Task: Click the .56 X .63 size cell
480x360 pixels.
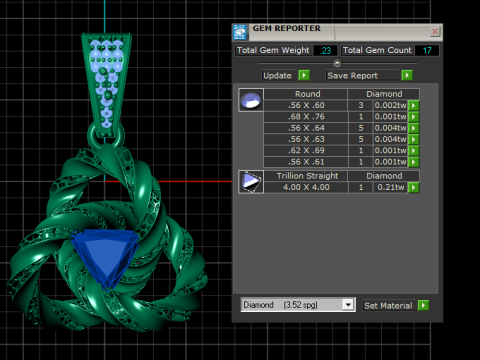Action: tap(306, 139)
